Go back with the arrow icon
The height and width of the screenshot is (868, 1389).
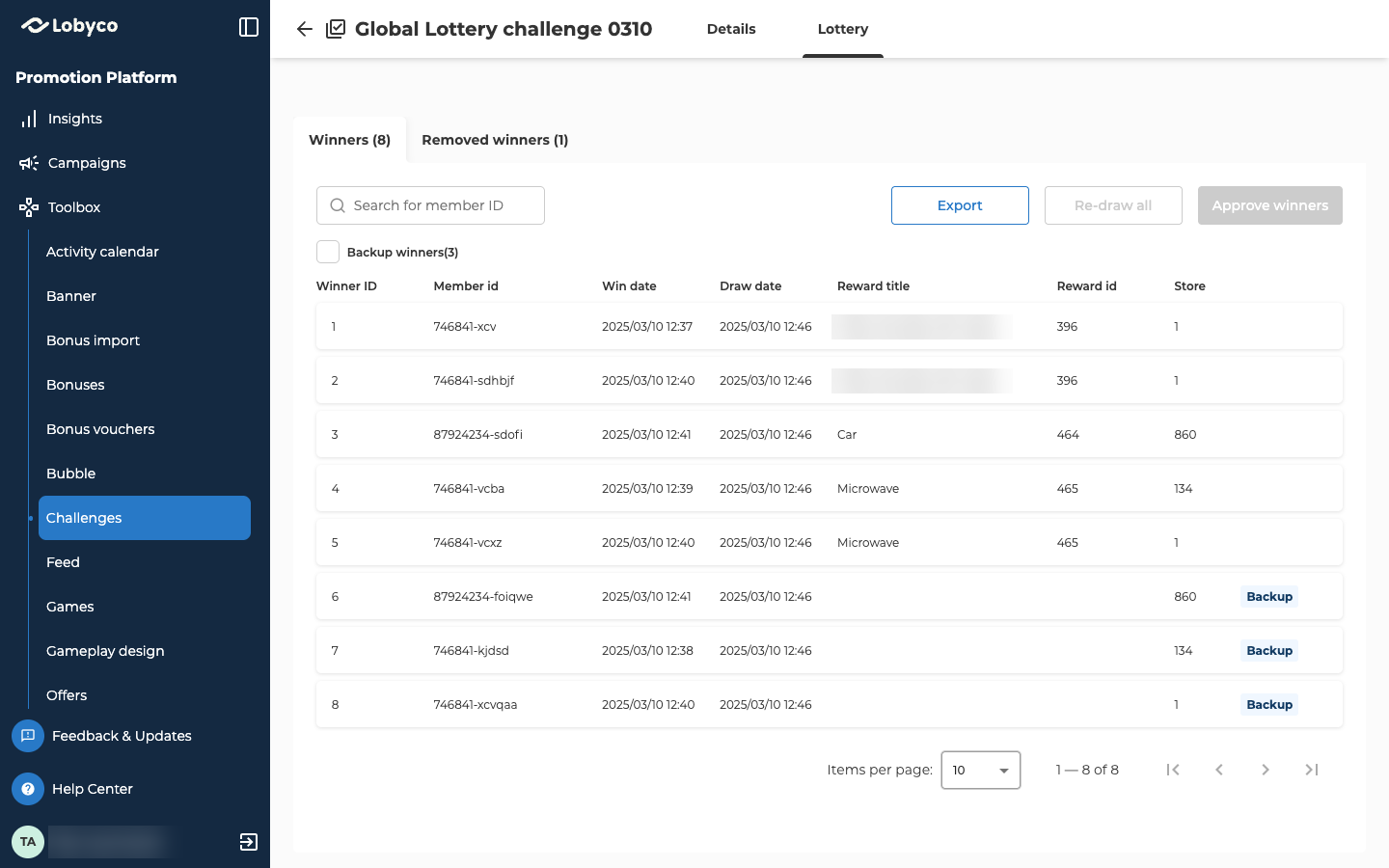[305, 29]
